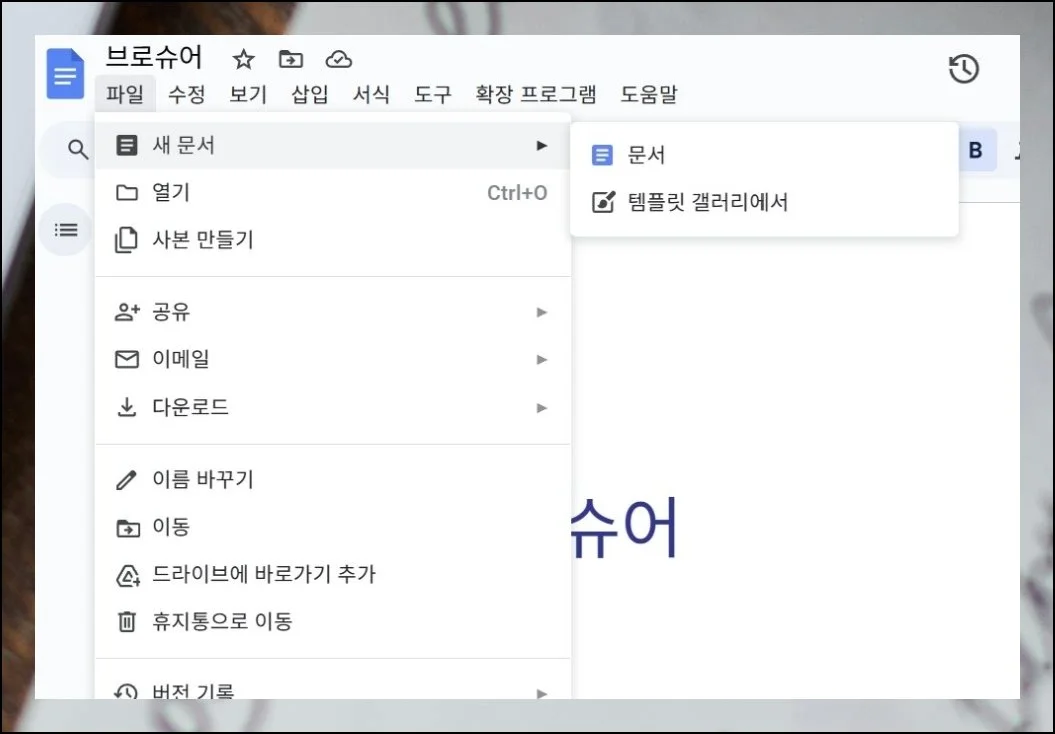Open the in-document search icon
The image size is (1055, 734).
pyautogui.click(x=77, y=148)
